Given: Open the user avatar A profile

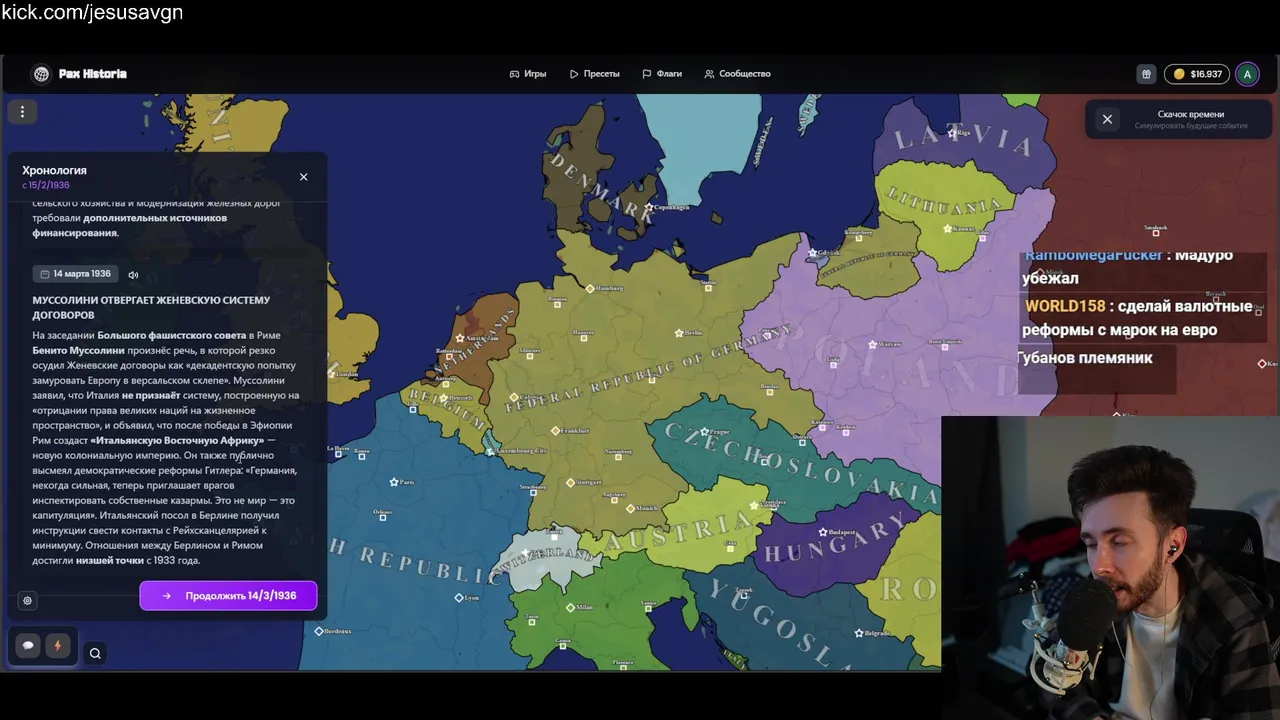Looking at the screenshot, I should tap(1247, 74).
